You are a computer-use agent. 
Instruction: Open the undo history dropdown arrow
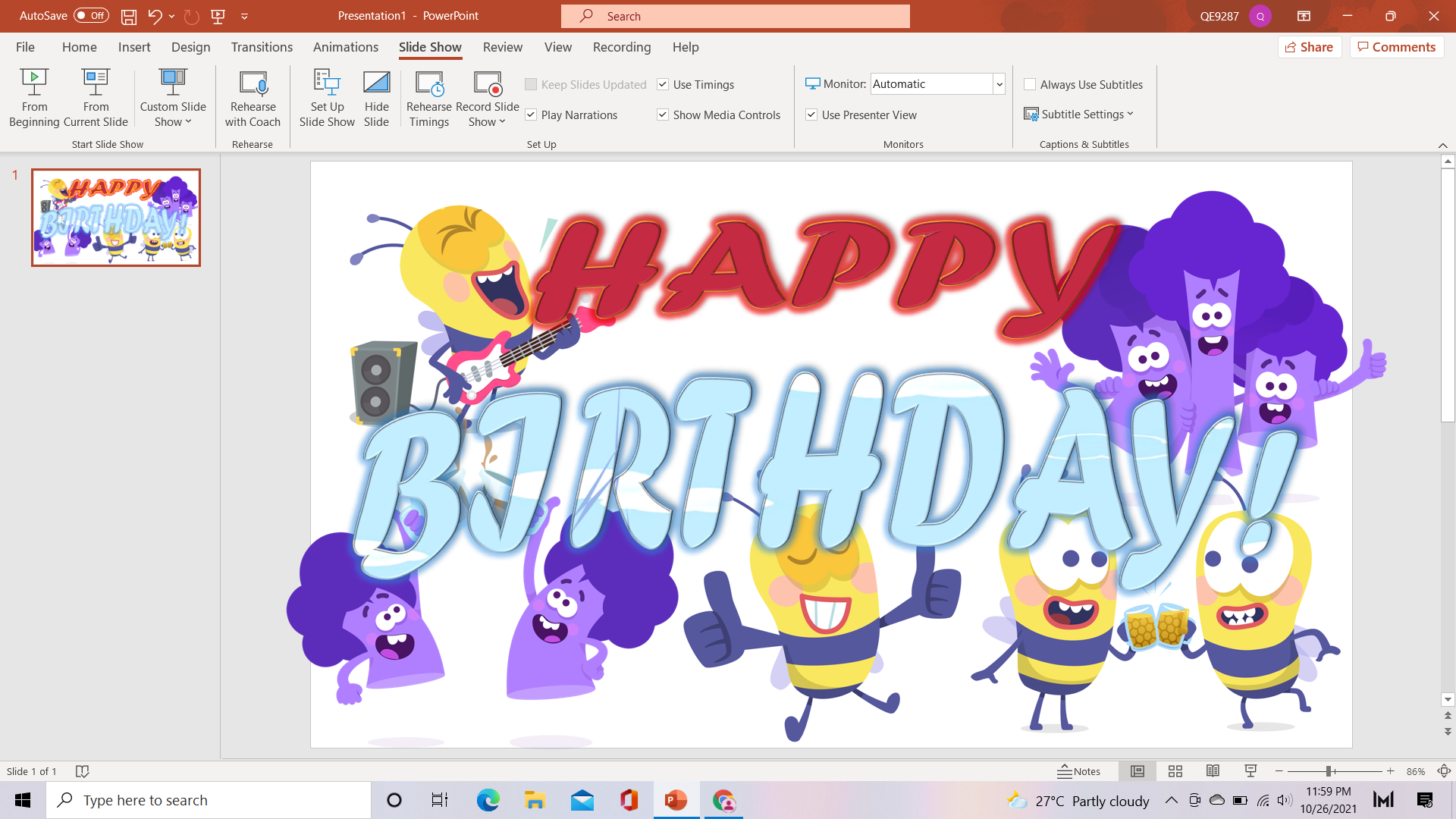click(x=172, y=16)
